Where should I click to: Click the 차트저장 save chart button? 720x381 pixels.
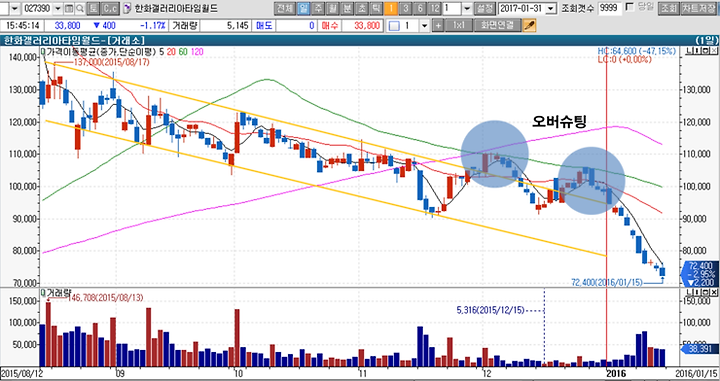point(698,9)
